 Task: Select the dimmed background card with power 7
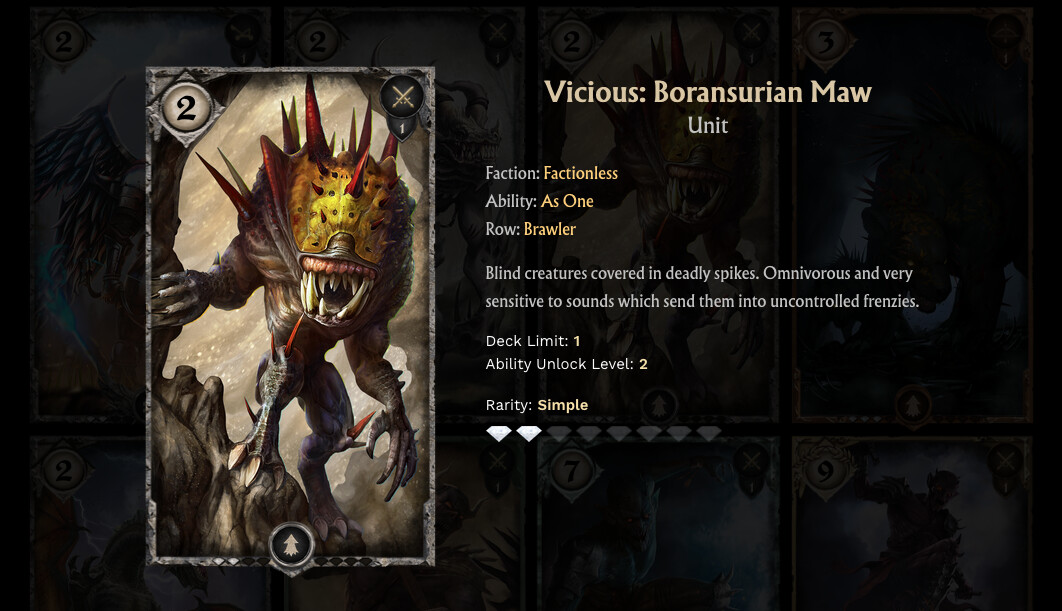click(x=658, y=524)
